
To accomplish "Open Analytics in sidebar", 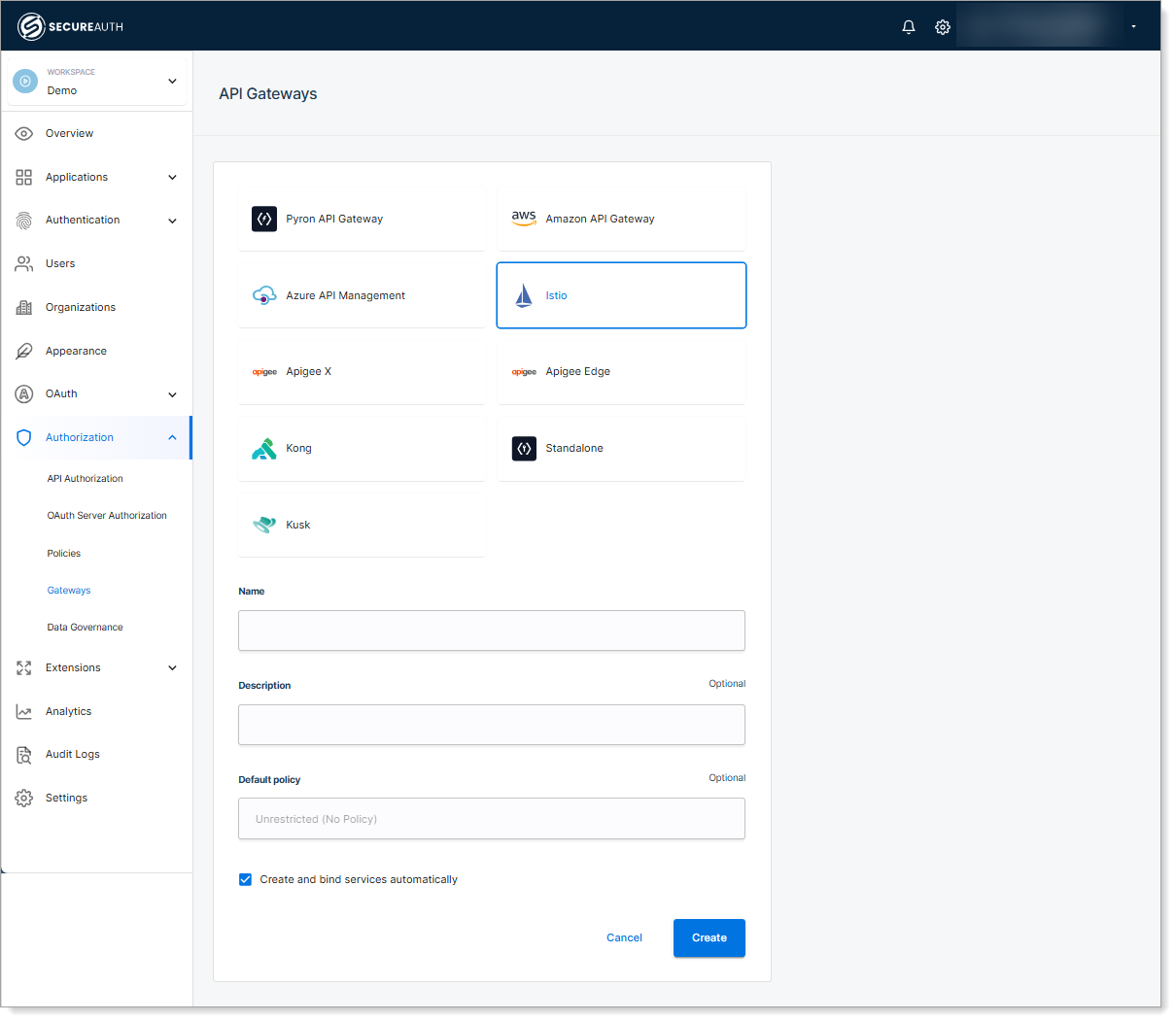I will pyautogui.click(x=68, y=712).
